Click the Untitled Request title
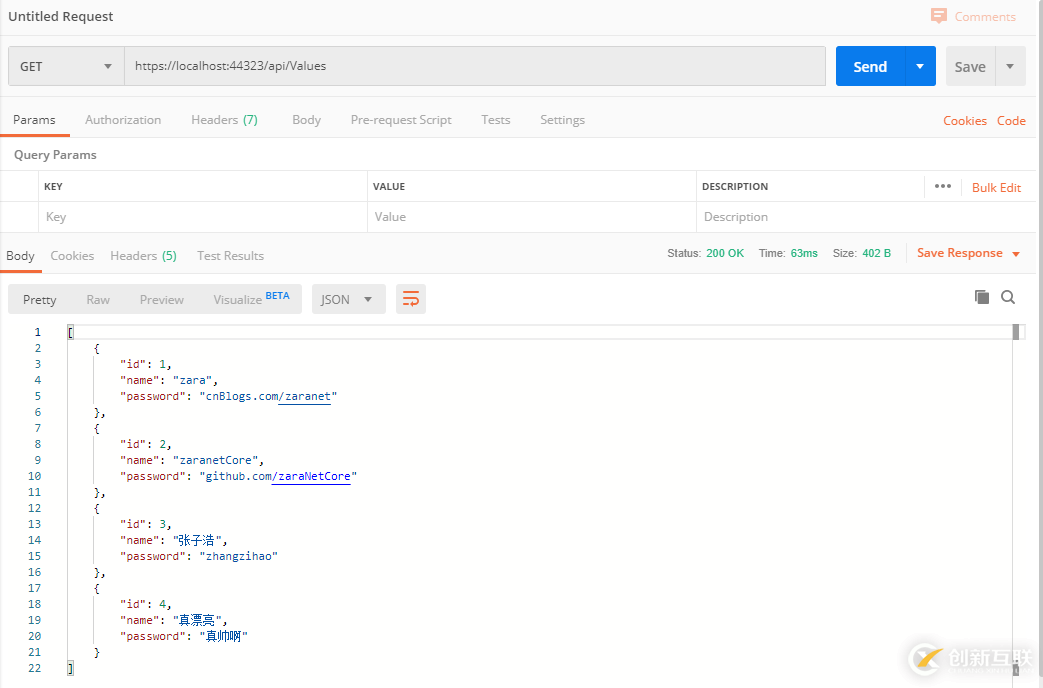Viewport: 1043px width, 688px height. [x=61, y=16]
